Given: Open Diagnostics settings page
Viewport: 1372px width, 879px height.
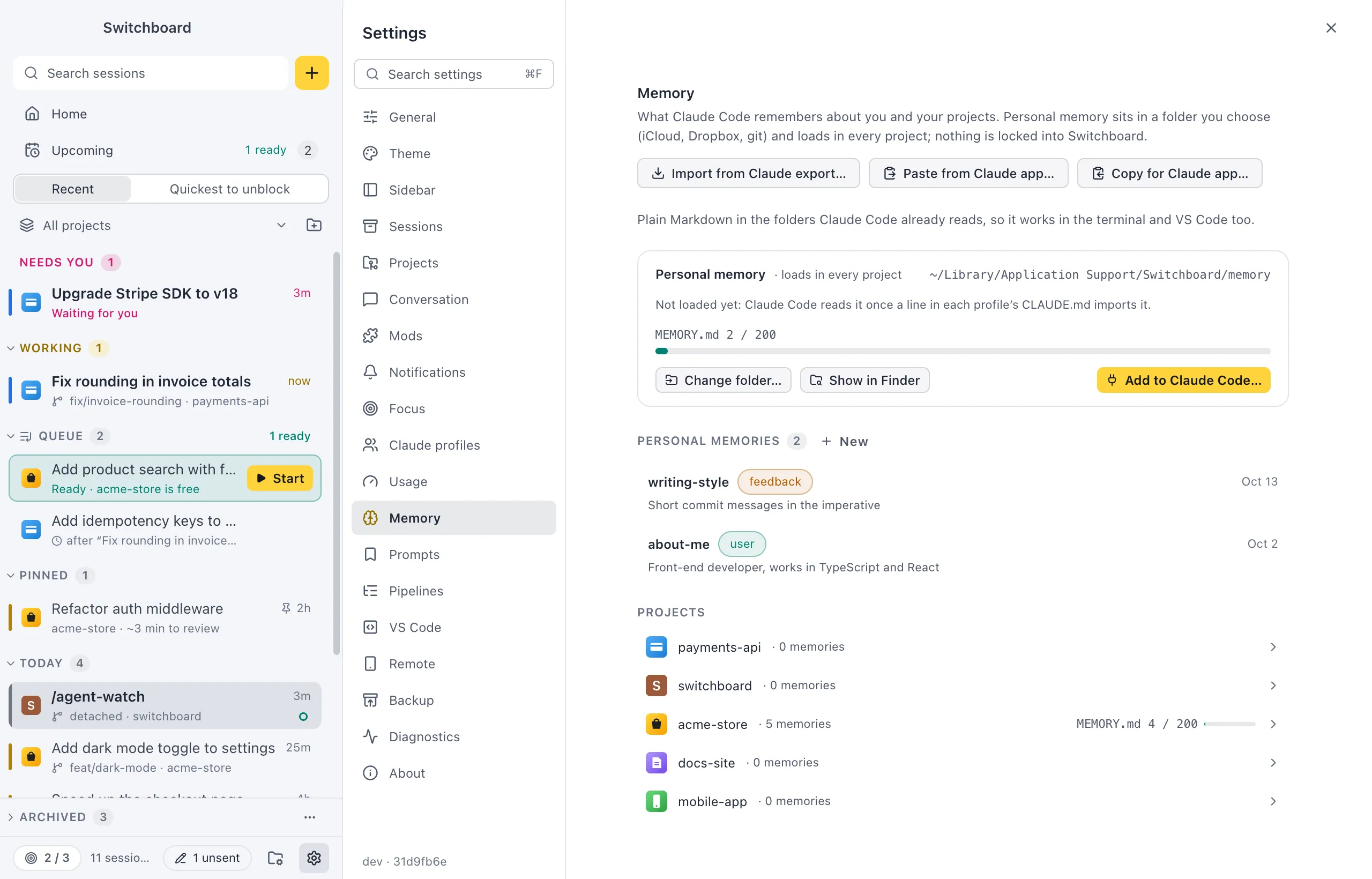Looking at the screenshot, I should (x=454, y=736).
